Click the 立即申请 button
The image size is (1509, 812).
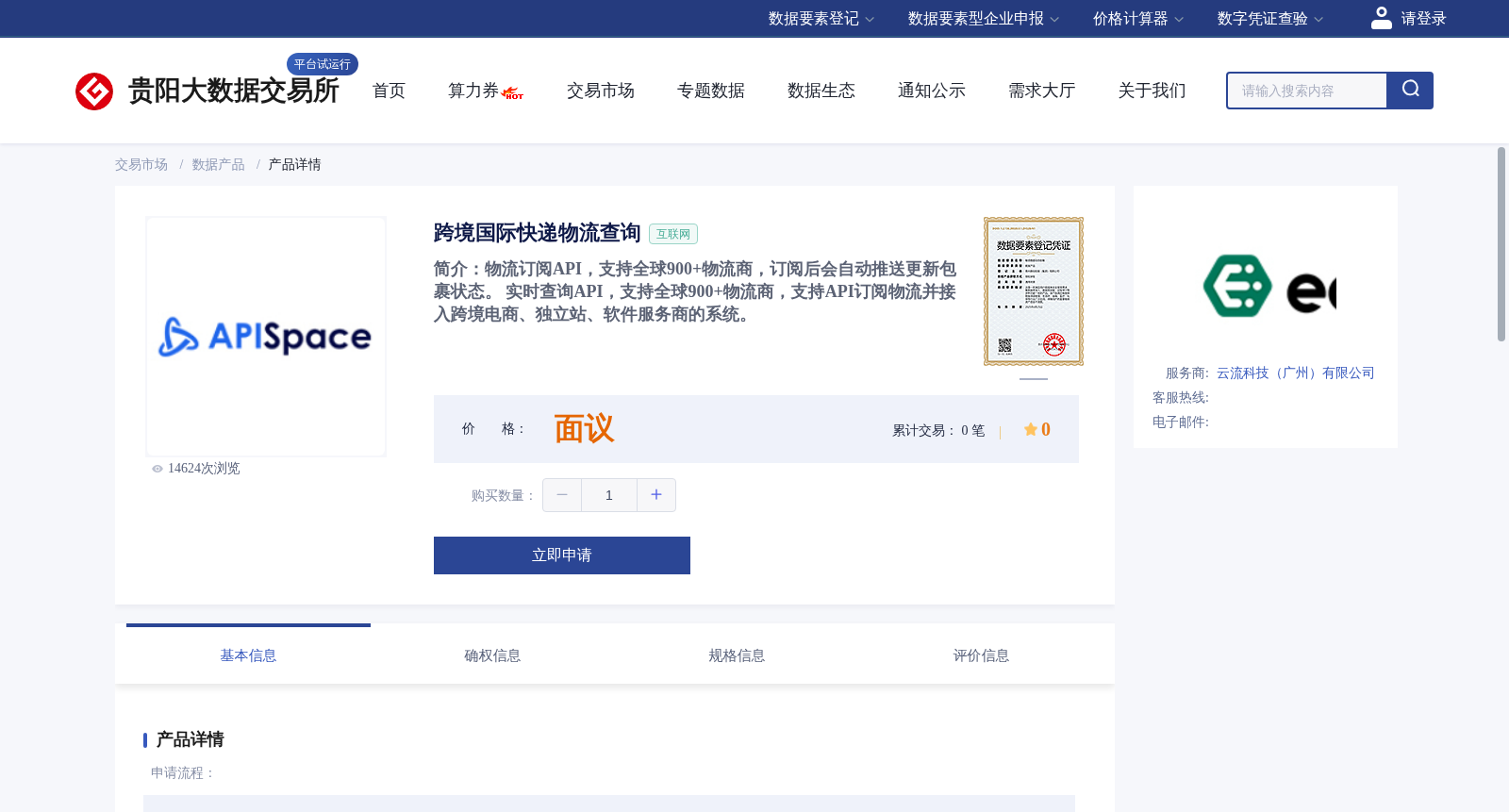pyautogui.click(x=562, y=555)
